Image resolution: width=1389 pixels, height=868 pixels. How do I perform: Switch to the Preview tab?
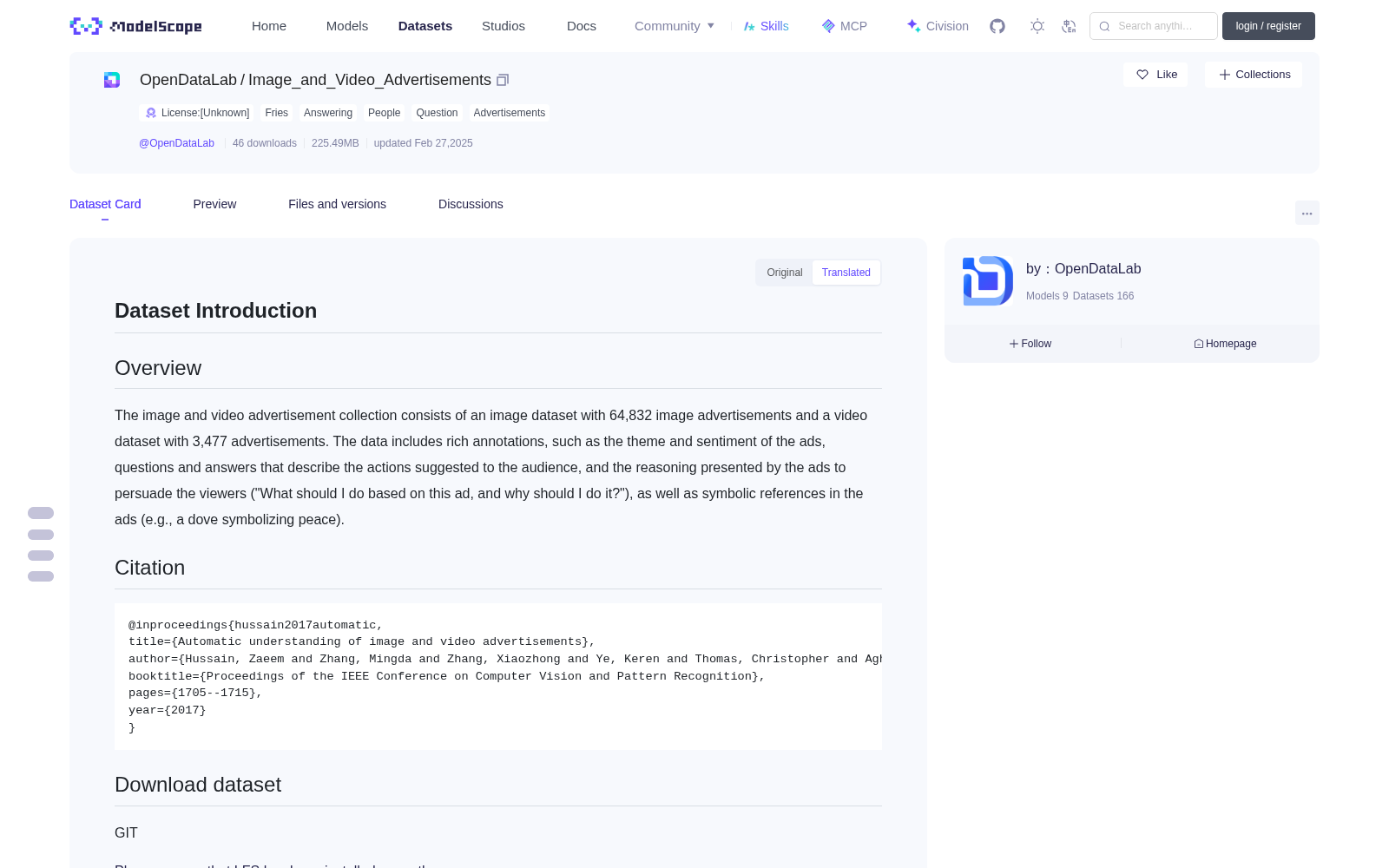(214, 204)
